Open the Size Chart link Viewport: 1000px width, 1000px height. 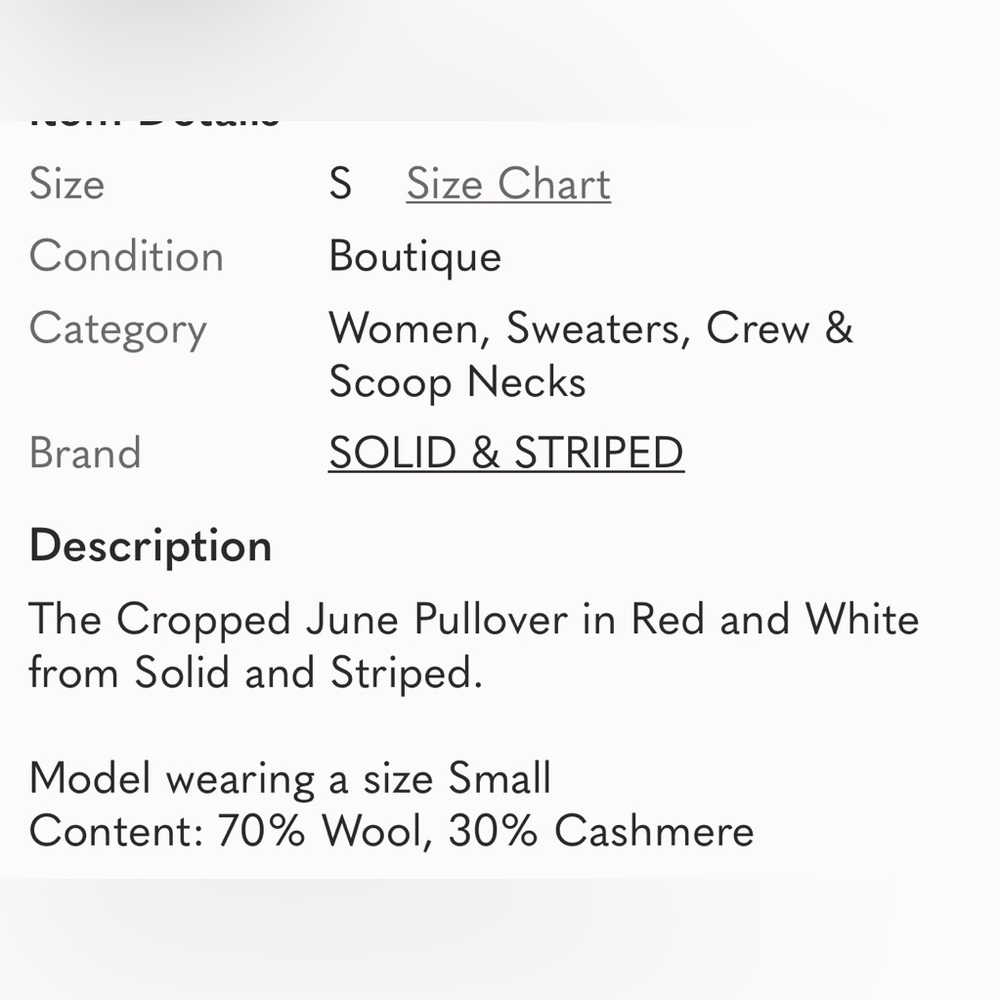507,183
